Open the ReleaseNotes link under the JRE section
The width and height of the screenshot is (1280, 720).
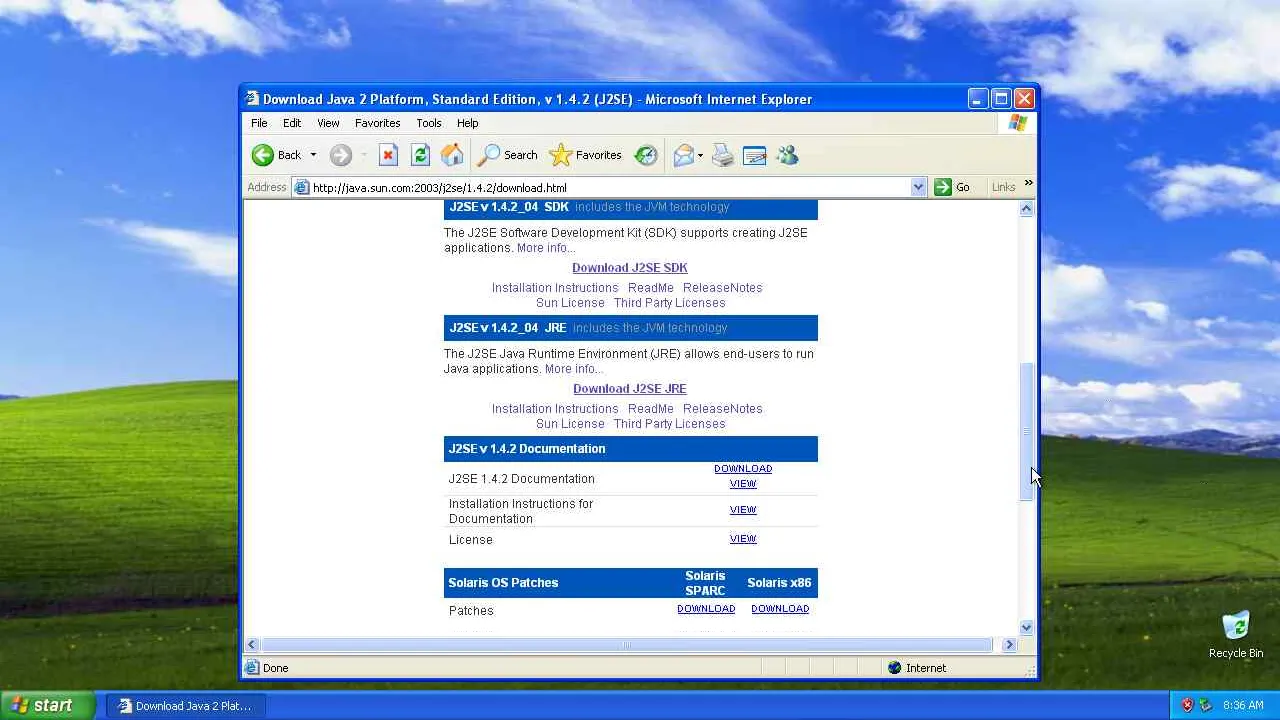(x=723, y=409)
